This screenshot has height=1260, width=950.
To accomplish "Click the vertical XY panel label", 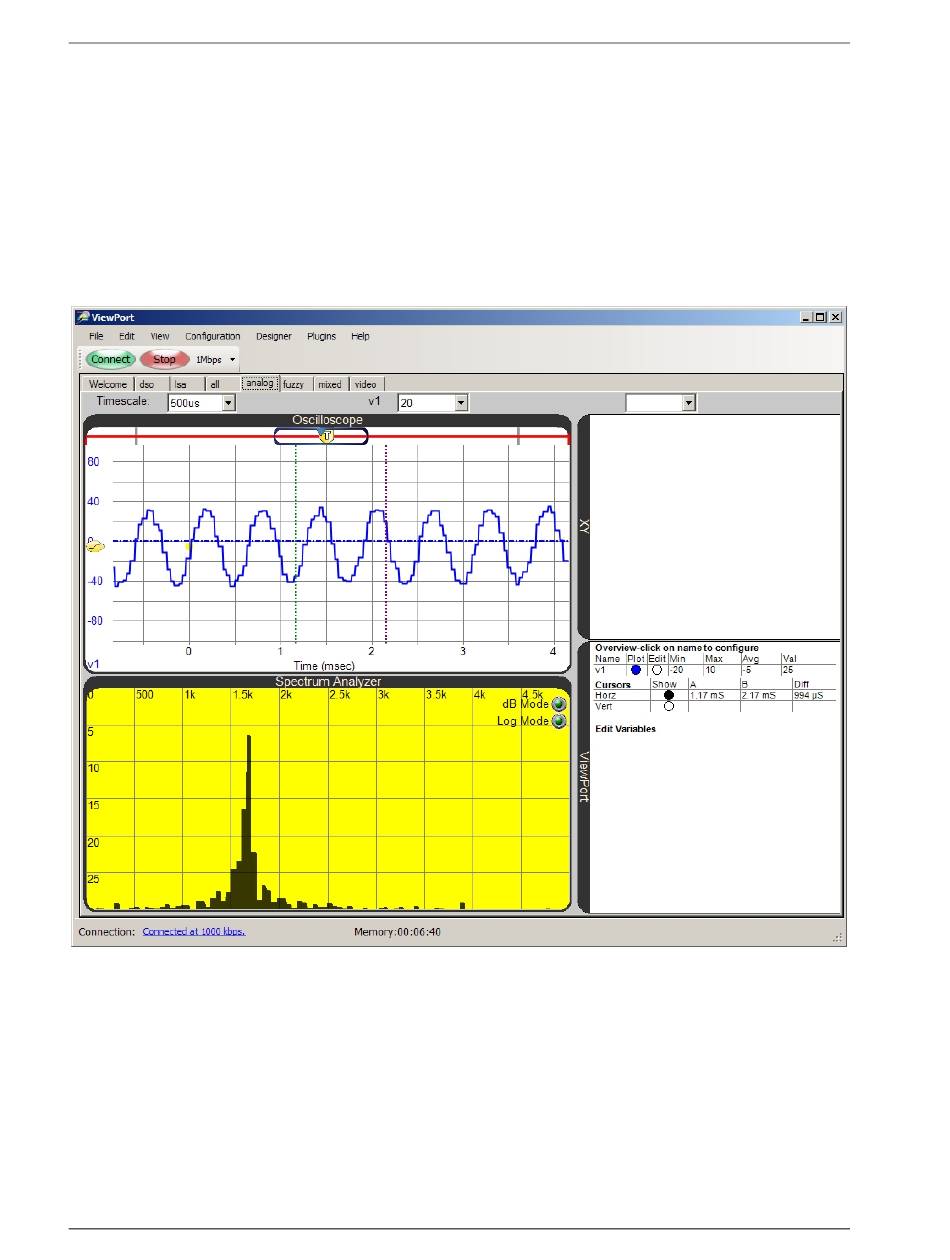I will pos(584,526).
